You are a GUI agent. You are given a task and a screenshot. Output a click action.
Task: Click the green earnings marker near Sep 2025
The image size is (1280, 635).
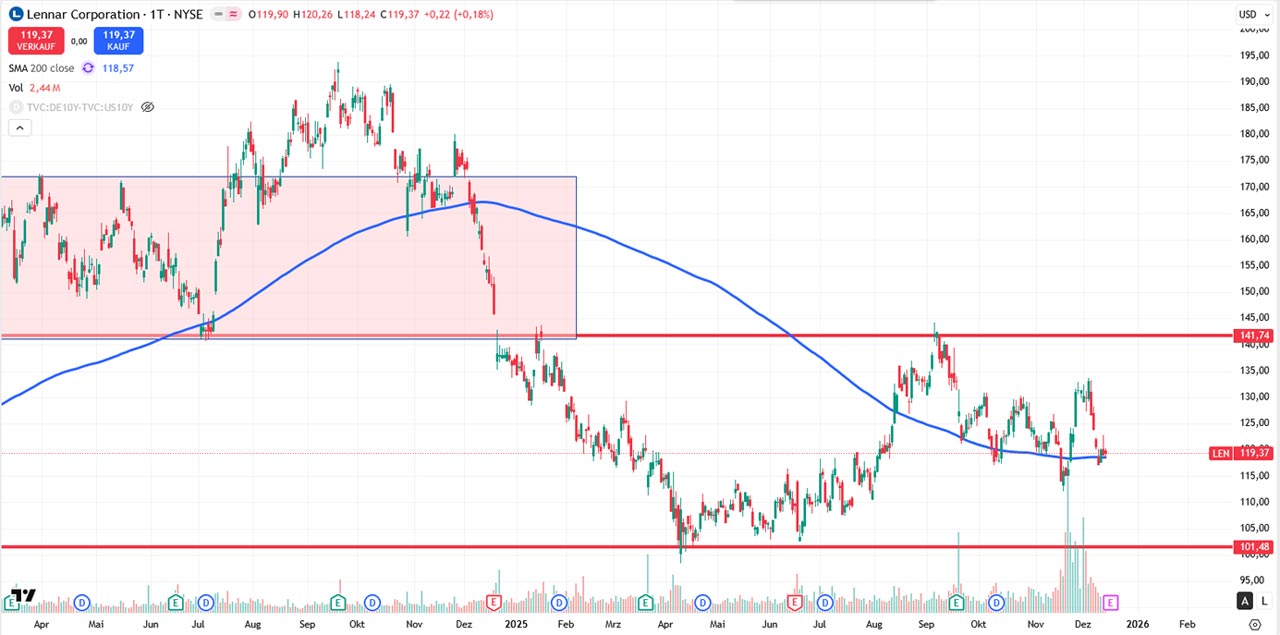click(x=956, y=602)
